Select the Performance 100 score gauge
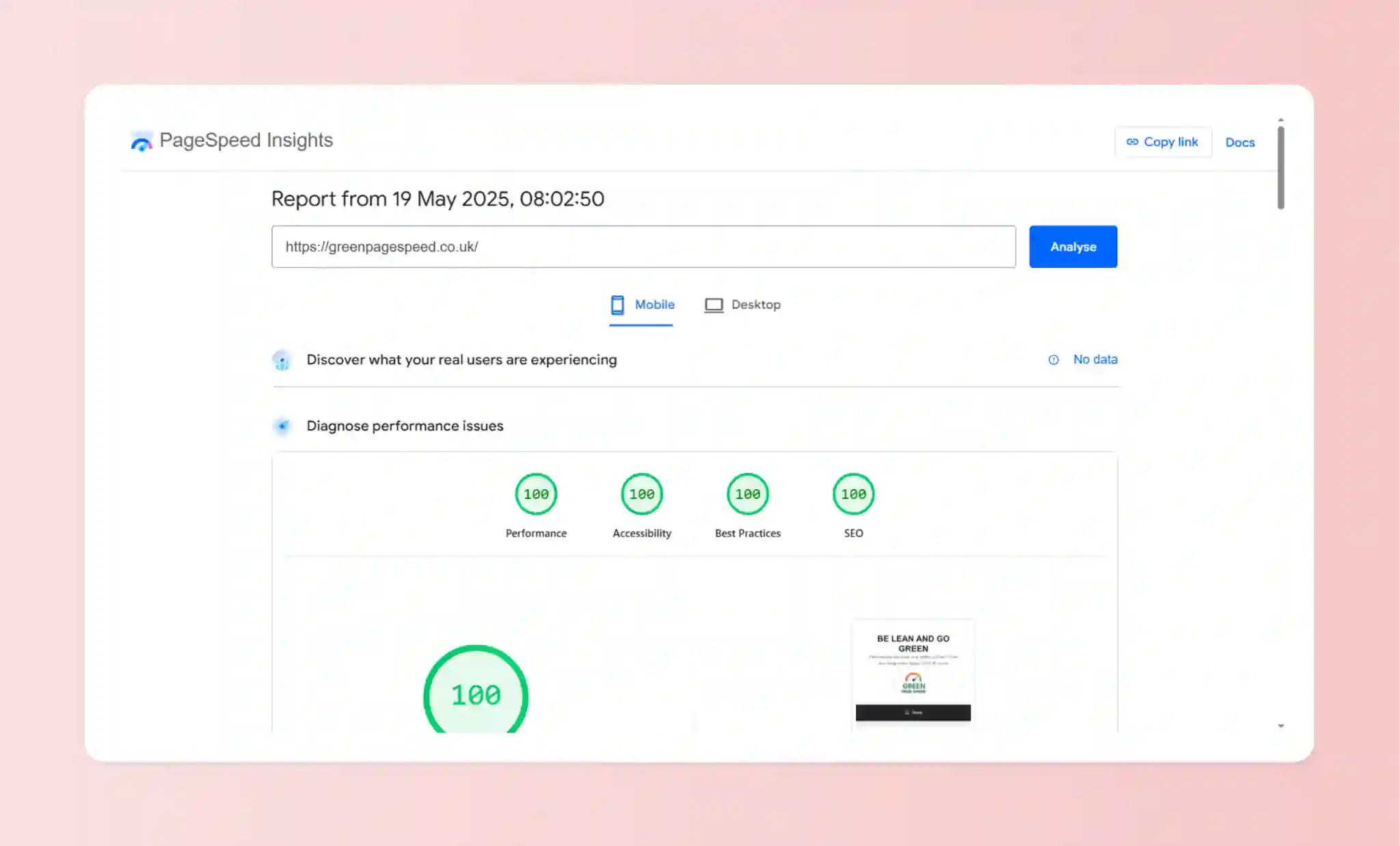Viewport: 1400px width, 846px height. point(536,494)
